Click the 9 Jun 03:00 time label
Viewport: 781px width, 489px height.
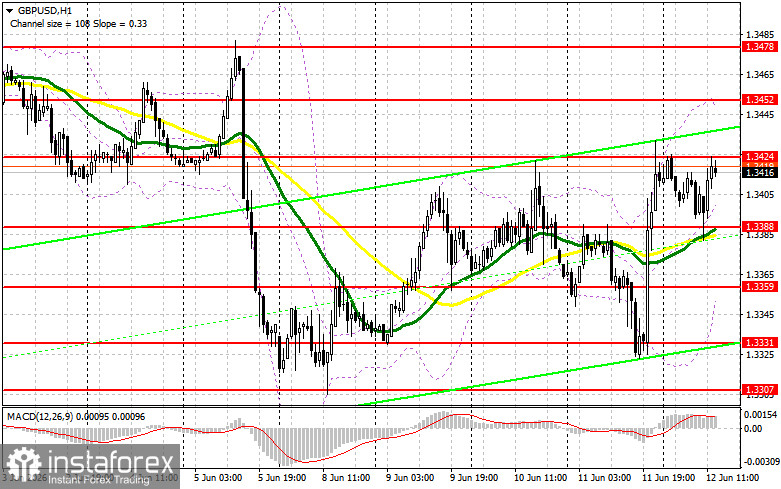(409, 478)
